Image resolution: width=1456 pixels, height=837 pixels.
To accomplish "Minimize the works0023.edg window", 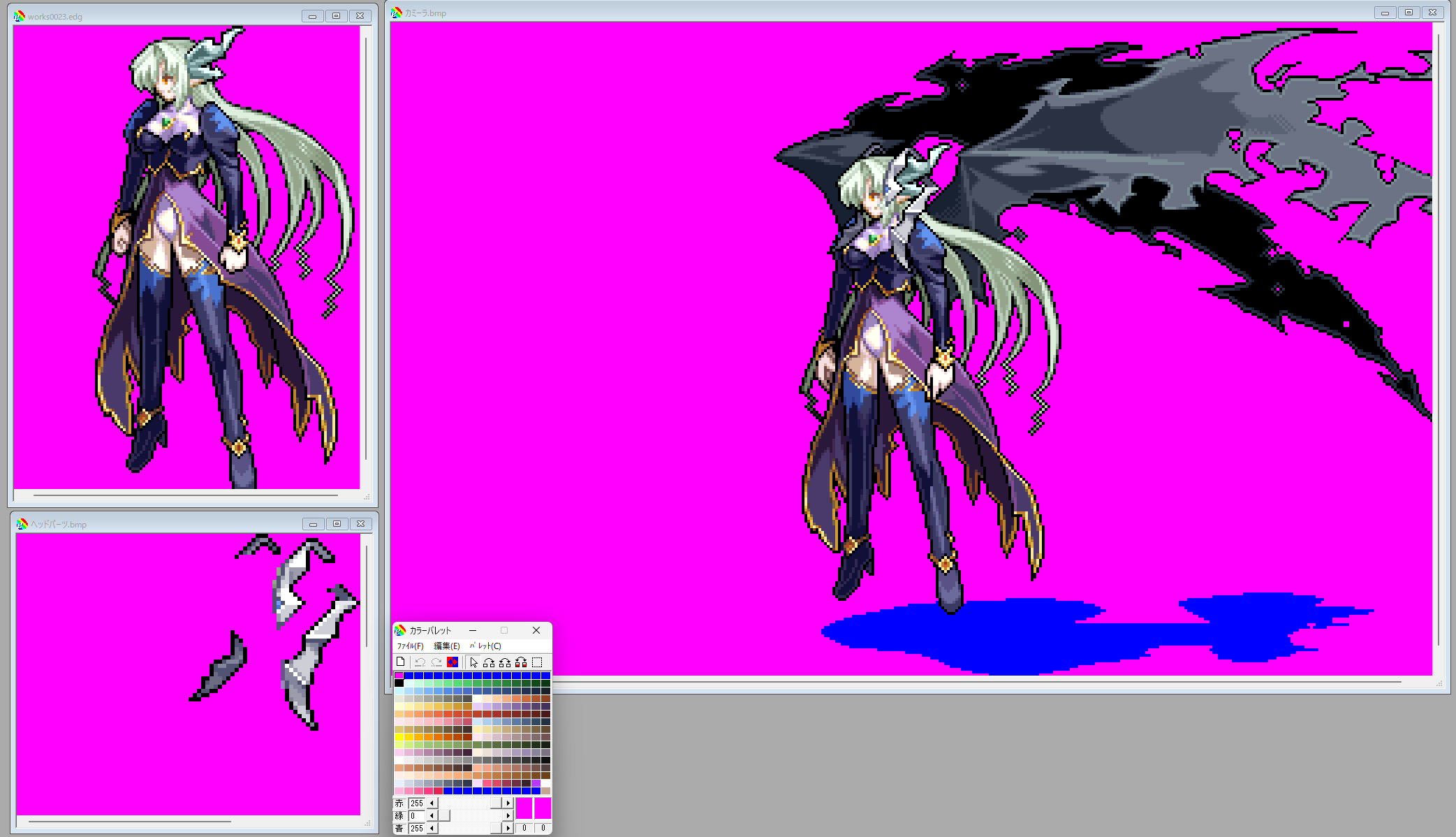I will pos(312,16).
